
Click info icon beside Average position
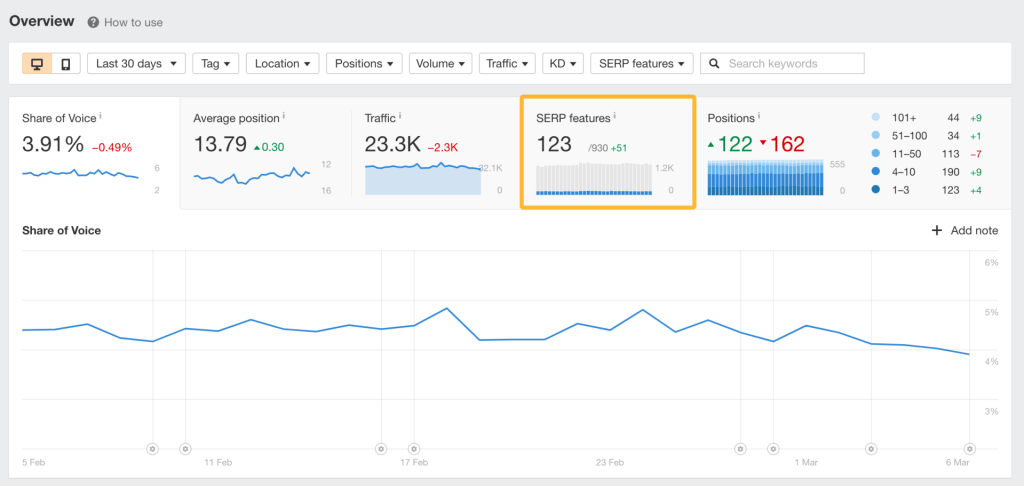pos(284,116)
